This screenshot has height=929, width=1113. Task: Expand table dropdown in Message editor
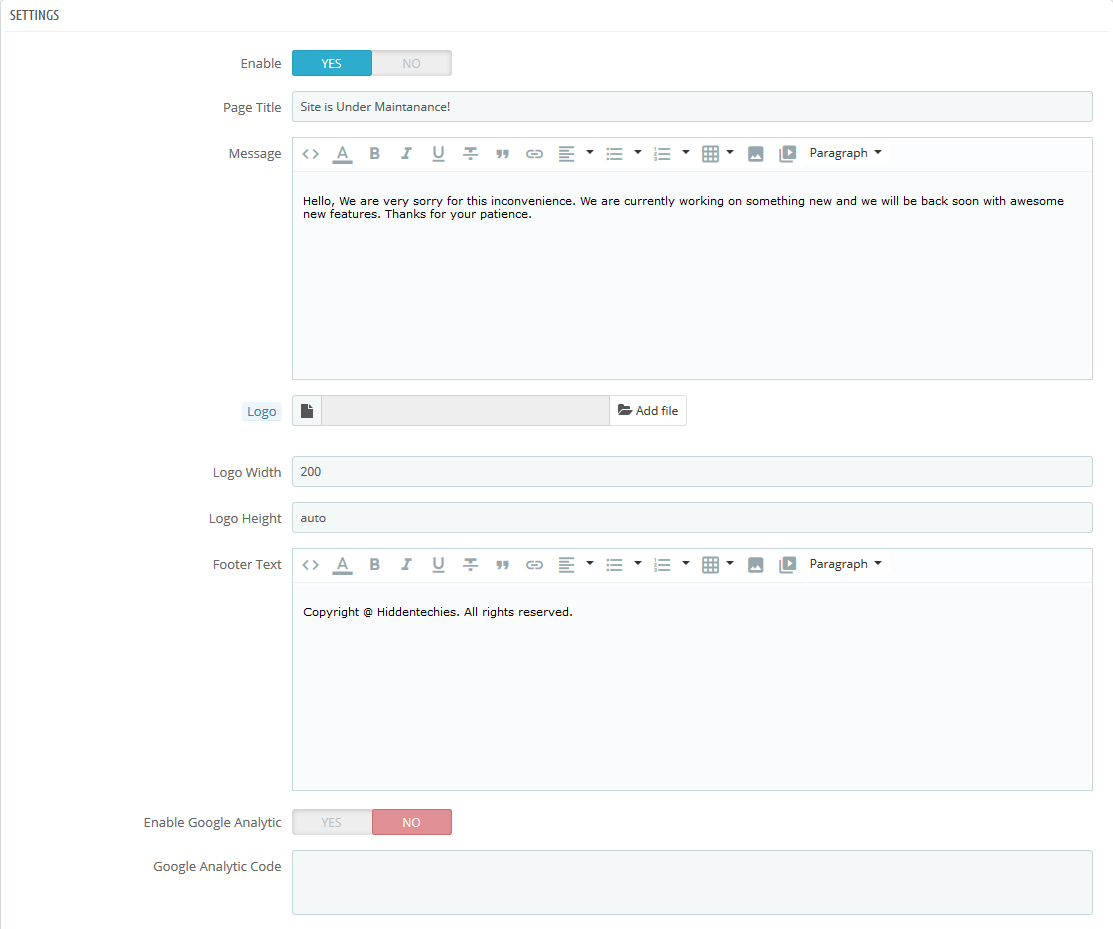[730, 153]
